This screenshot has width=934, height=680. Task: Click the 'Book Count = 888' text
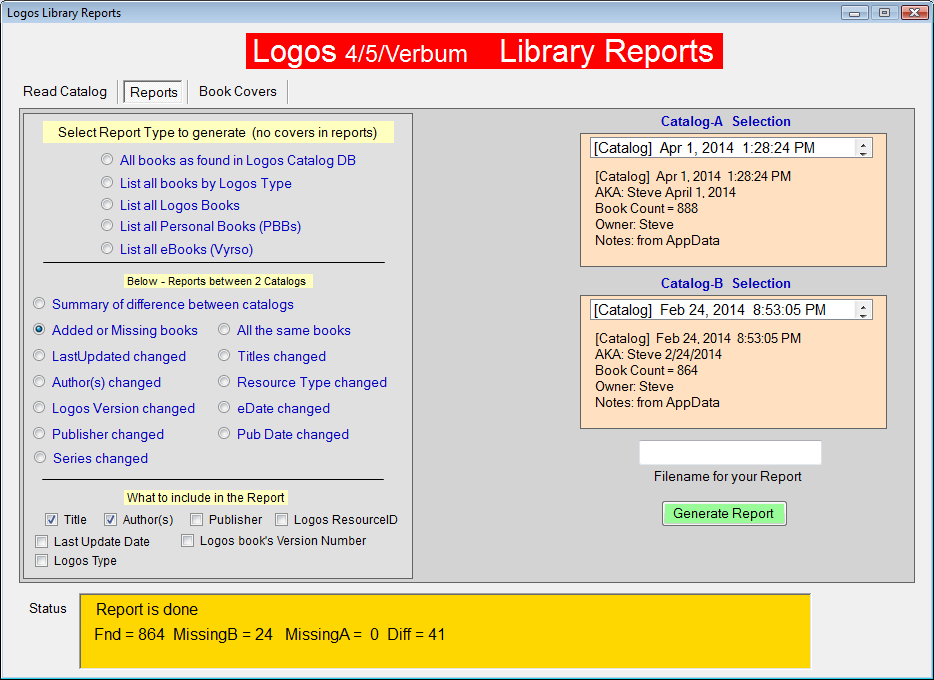(646, 208)
